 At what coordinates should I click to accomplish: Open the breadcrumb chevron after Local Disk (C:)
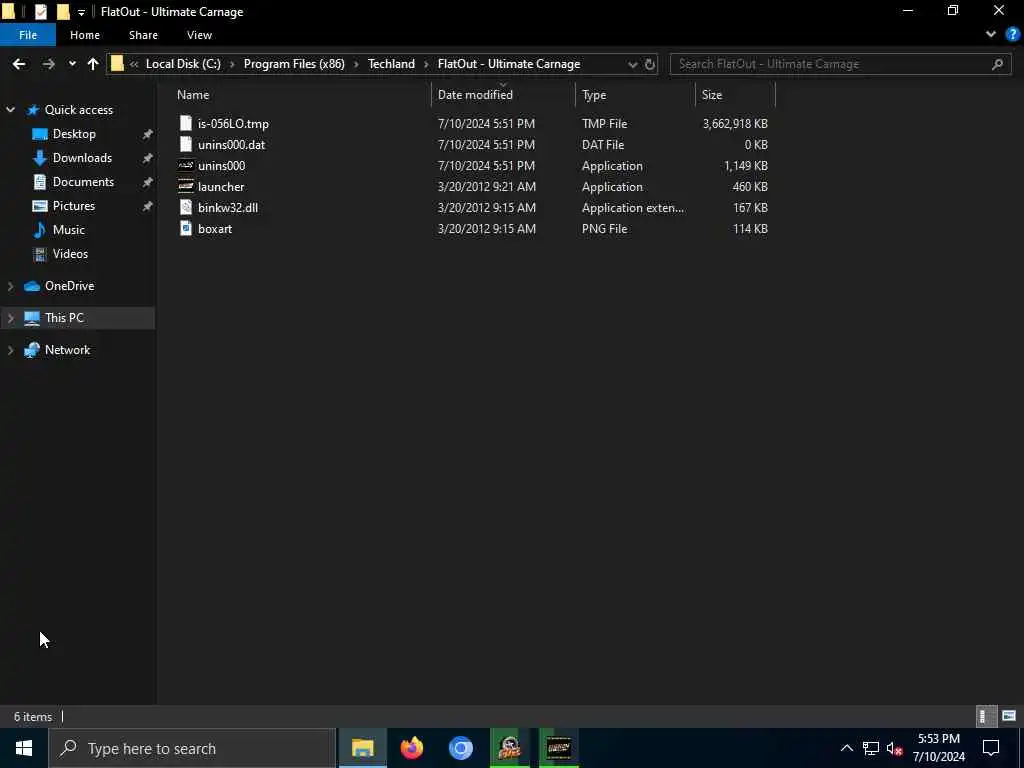232,64
